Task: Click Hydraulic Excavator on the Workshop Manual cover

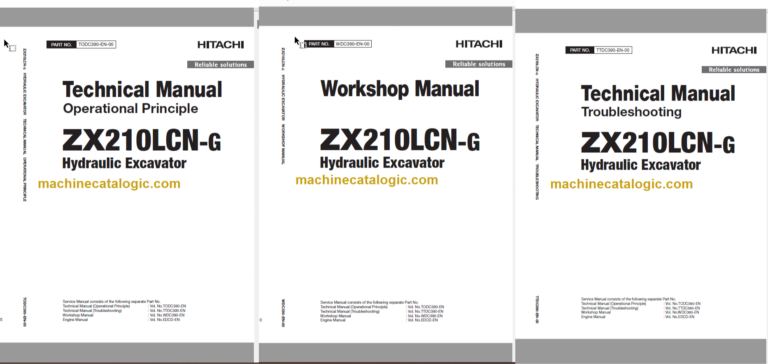Action: coord(382,162)
